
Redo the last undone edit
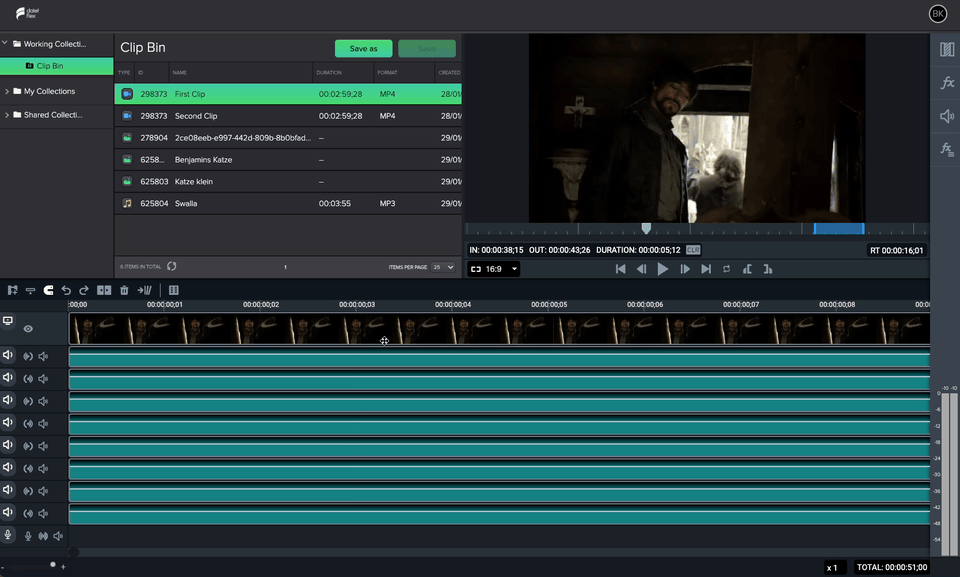pyautogui.click(x=84, y=290)
